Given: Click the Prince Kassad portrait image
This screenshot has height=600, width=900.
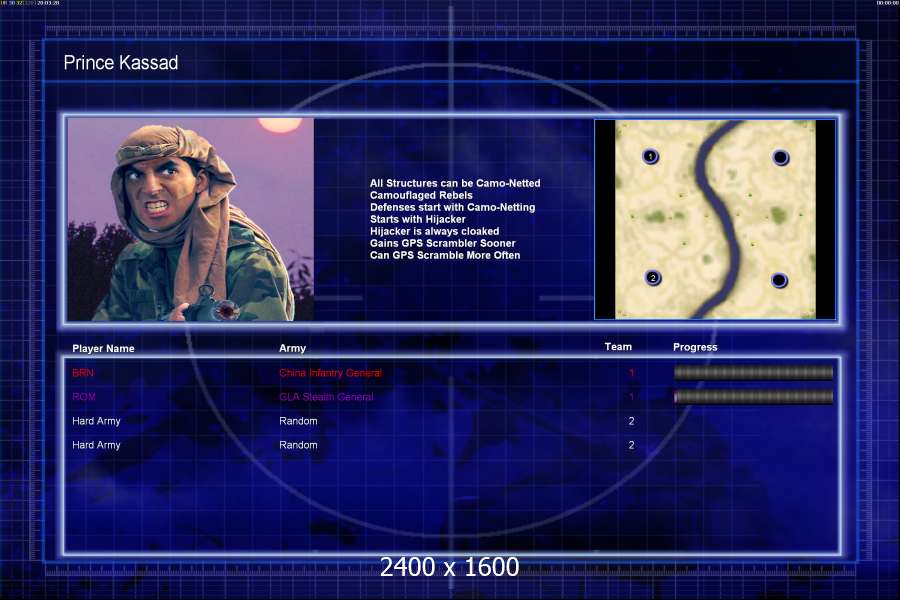Looking at the screenshot, I should pos(191,219).
